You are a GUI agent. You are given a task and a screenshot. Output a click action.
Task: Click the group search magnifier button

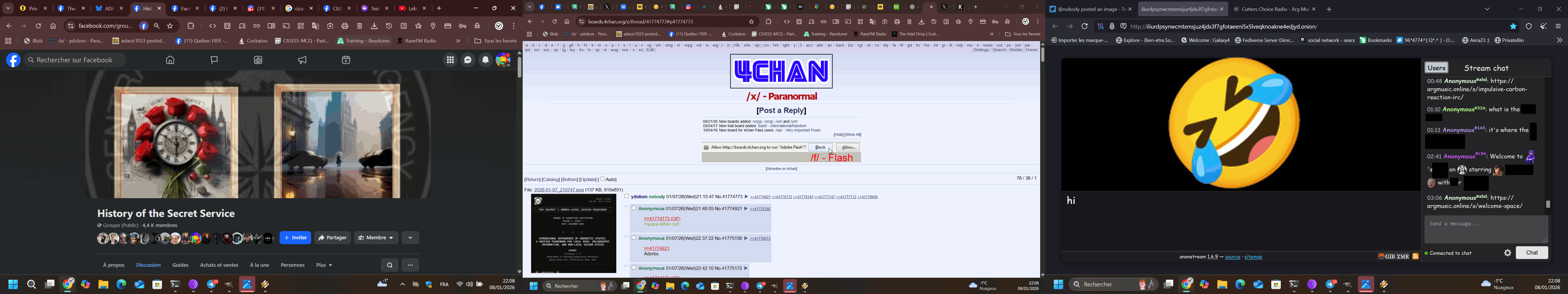coord(390,265)
